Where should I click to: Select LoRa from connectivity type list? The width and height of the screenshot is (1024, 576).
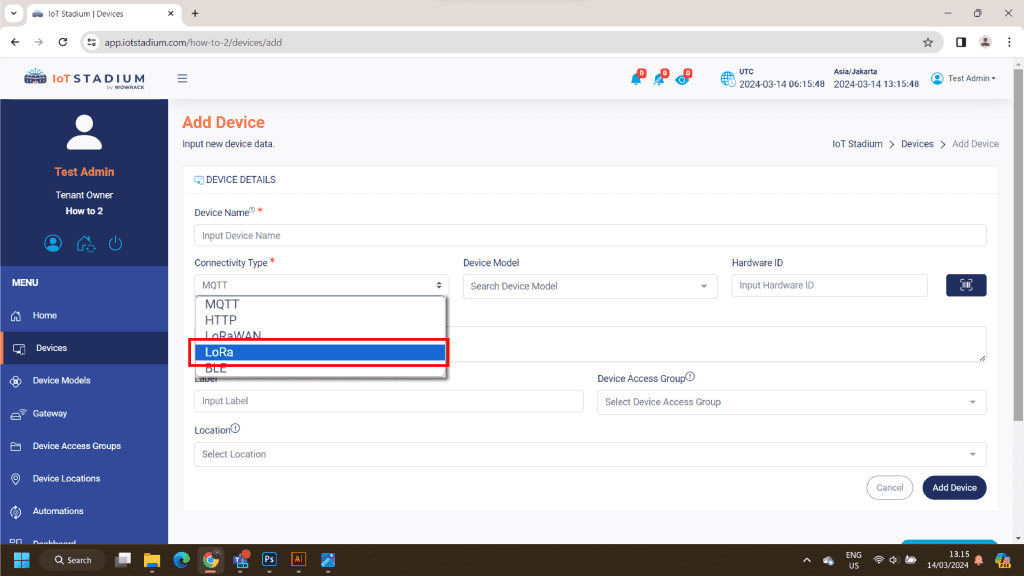(319, 352)
